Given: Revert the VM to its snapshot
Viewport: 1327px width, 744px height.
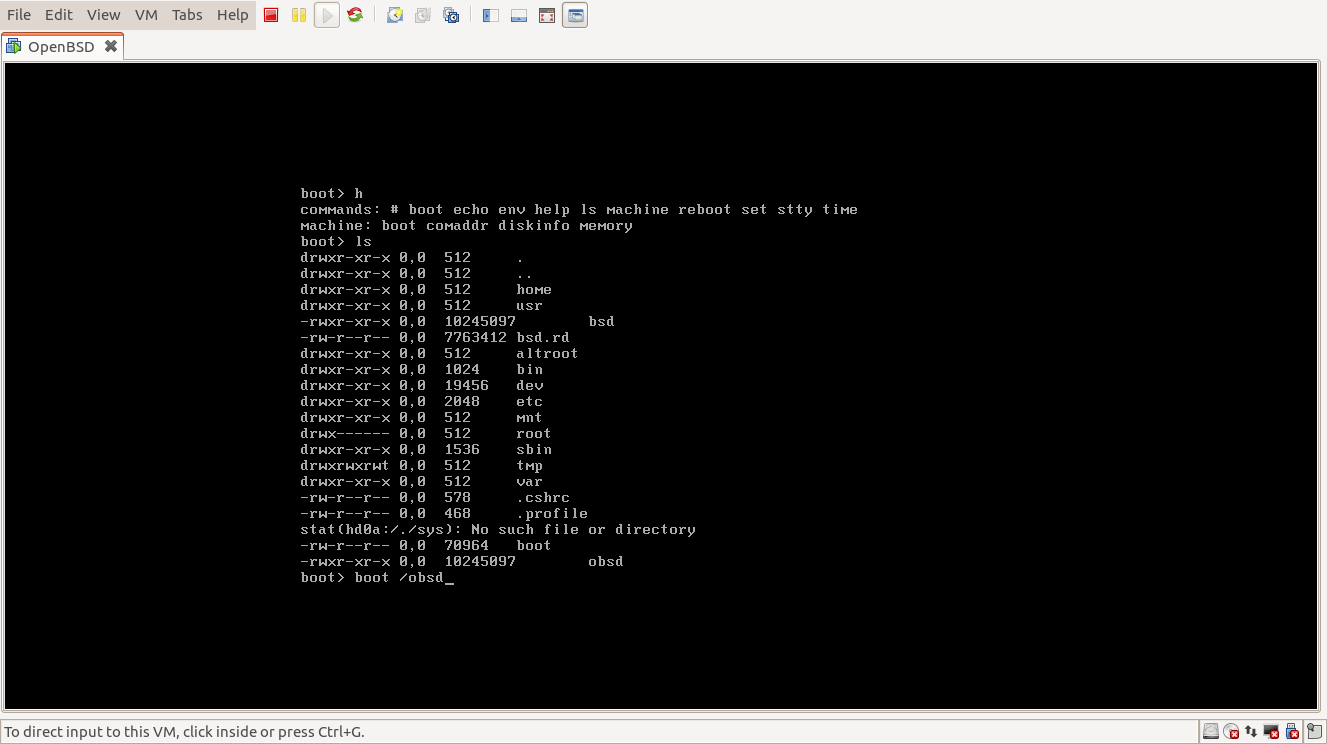Looking at the screenshot, I should tap(421, 15).
